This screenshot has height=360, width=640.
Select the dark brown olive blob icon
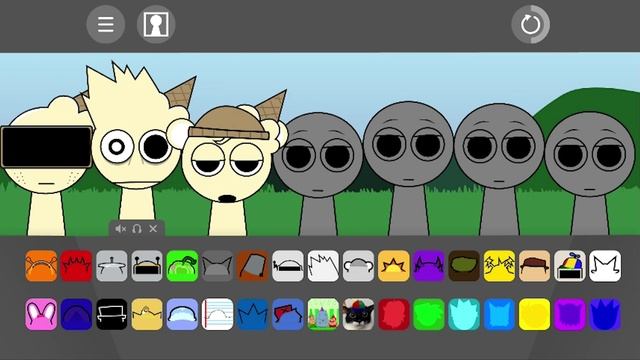464,266
